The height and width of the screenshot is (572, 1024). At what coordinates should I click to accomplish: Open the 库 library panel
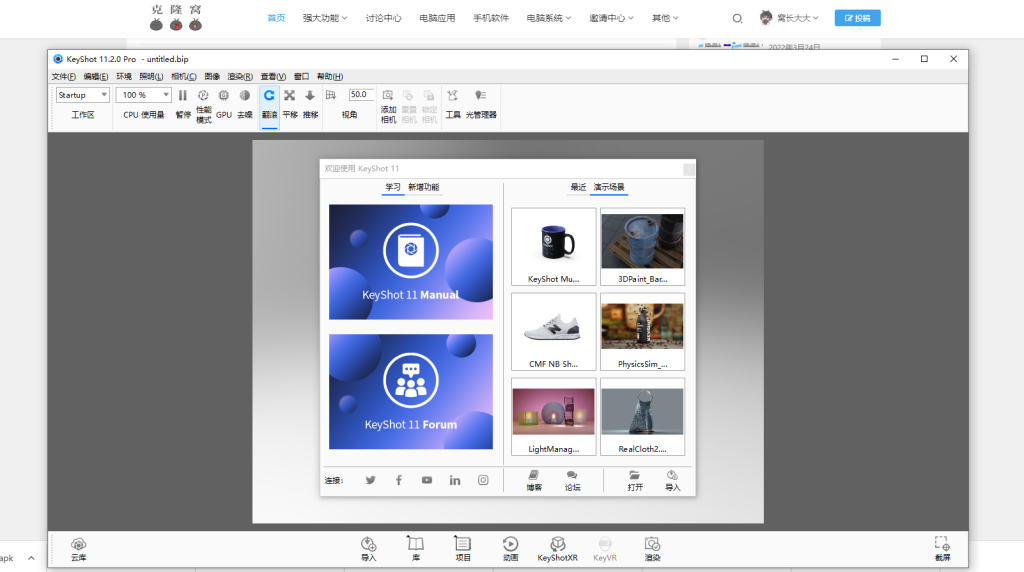click(x=415, y=549)
